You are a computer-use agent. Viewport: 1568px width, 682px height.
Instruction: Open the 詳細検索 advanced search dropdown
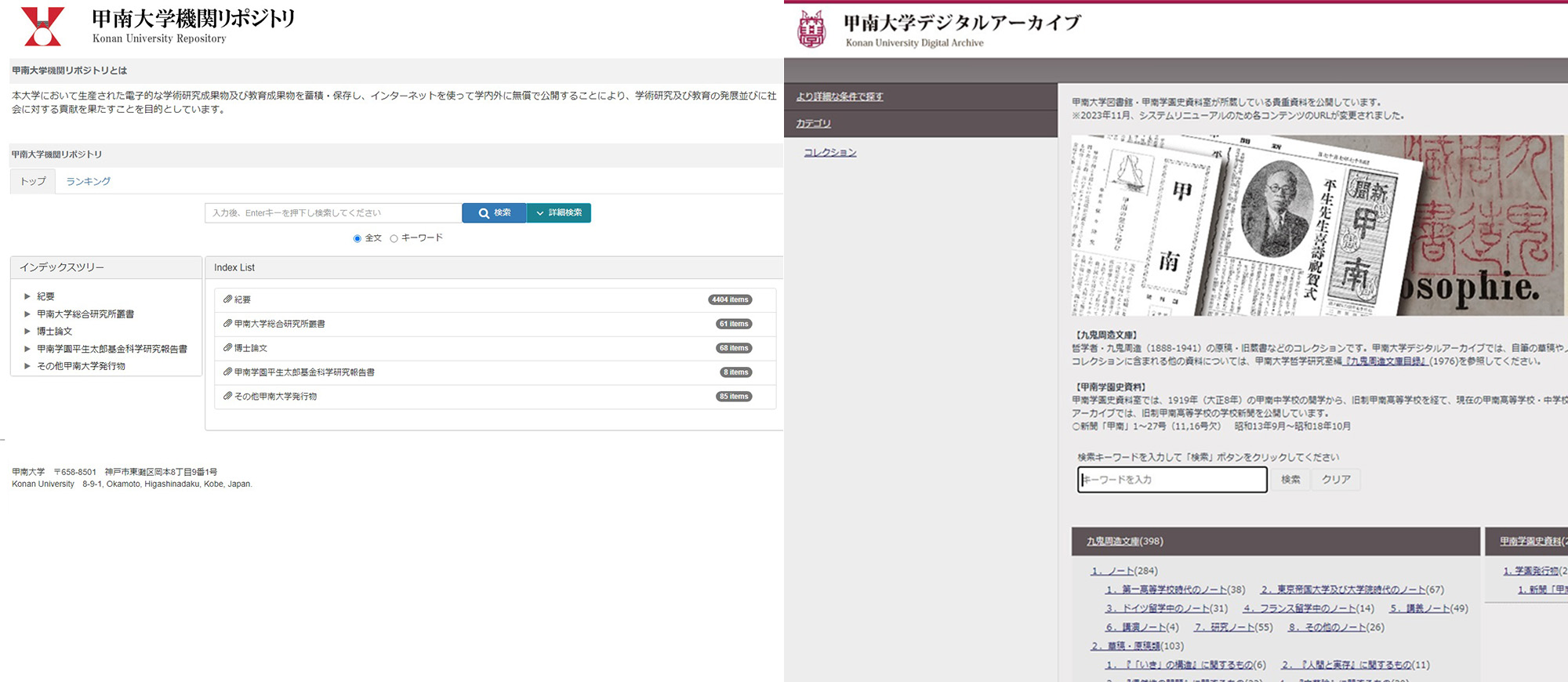559,213
